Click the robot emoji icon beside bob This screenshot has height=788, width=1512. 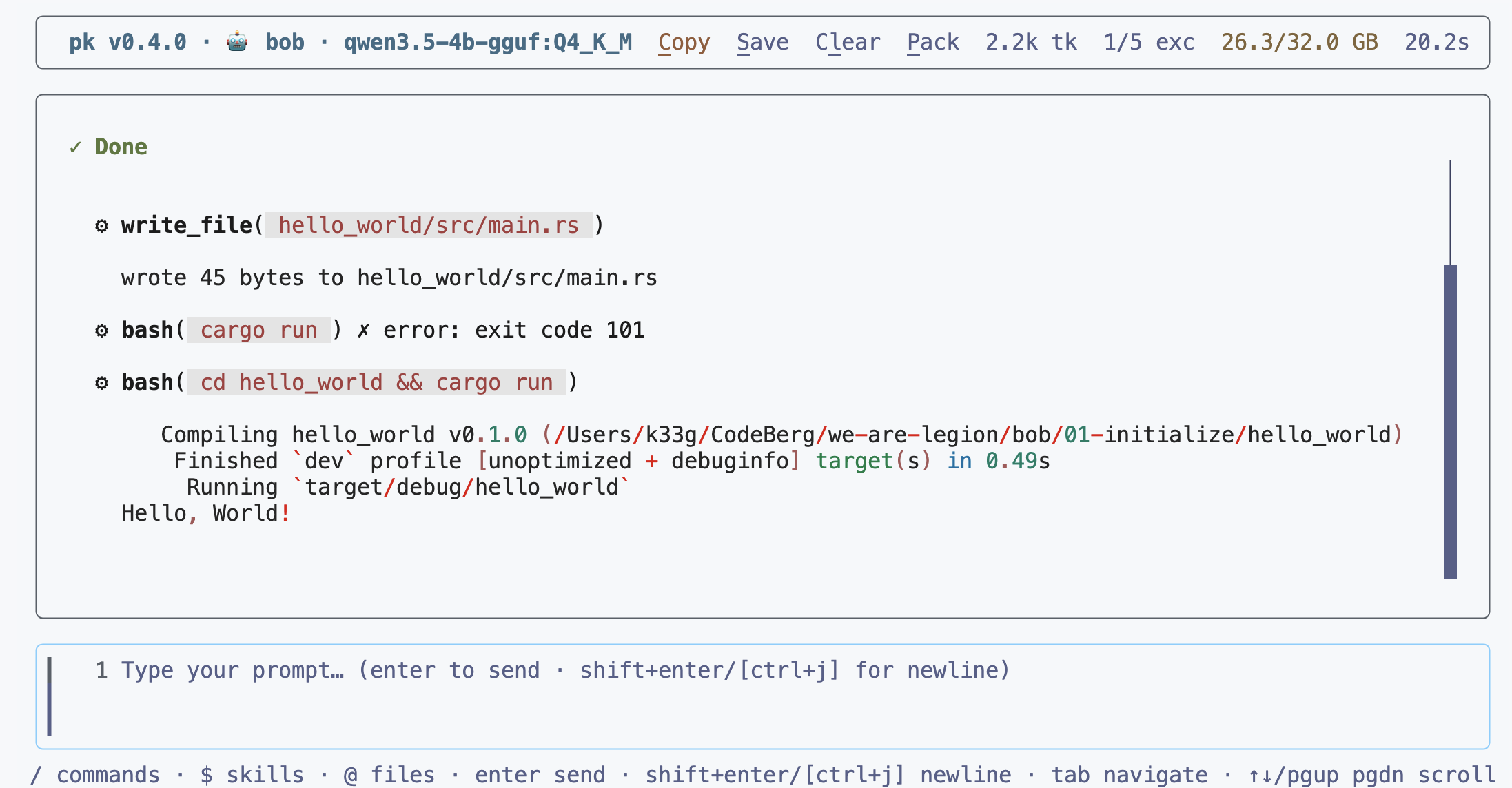(237, 42)
